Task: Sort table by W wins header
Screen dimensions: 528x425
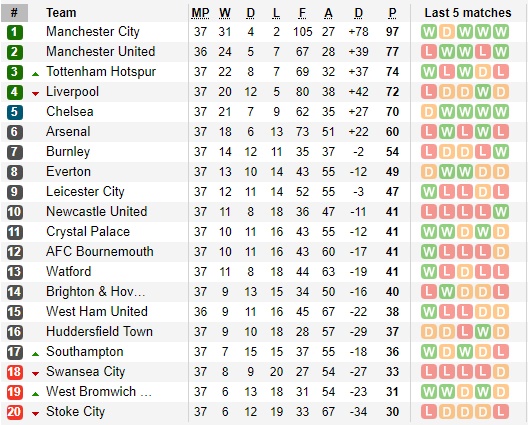Action: coord(225,13)
